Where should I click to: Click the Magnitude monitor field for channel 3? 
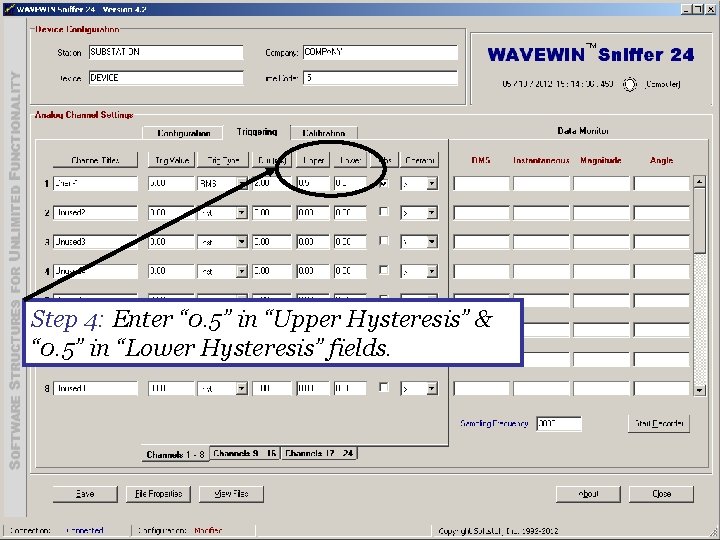602,242
